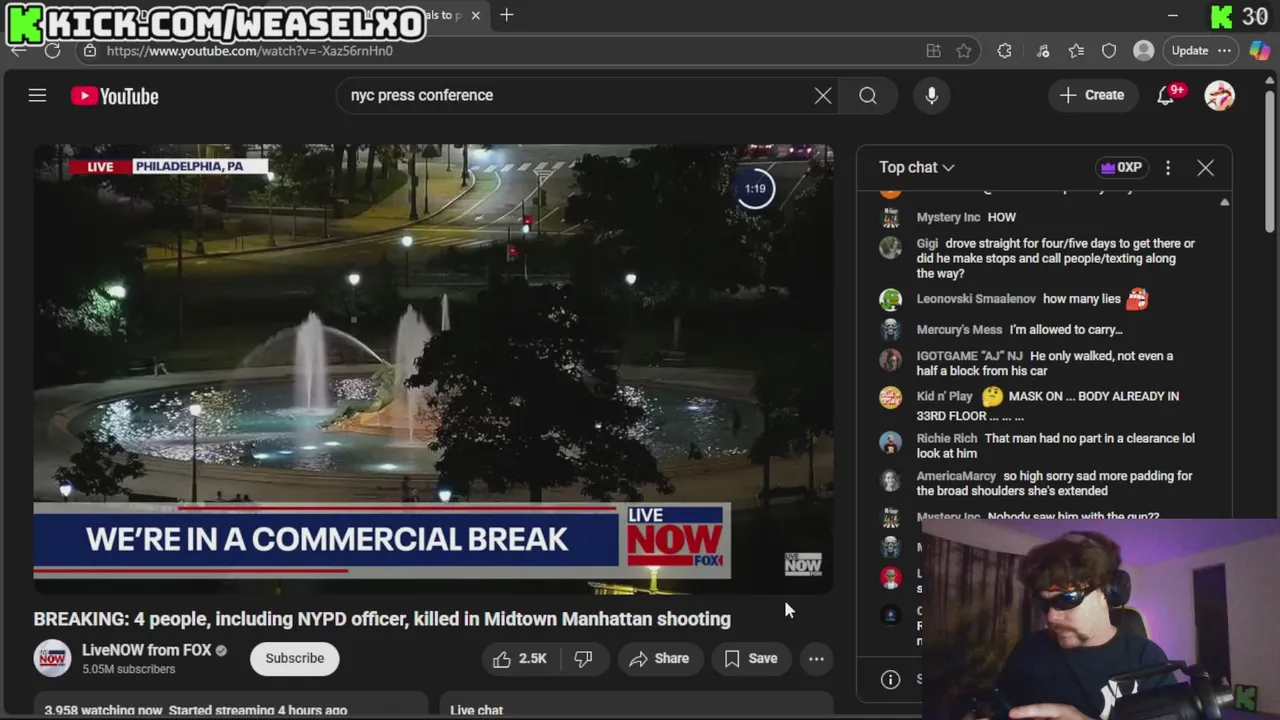Click Richie Rich's clearance chat message
This screenshot has width=1280, height=720.
point(1056,445)
